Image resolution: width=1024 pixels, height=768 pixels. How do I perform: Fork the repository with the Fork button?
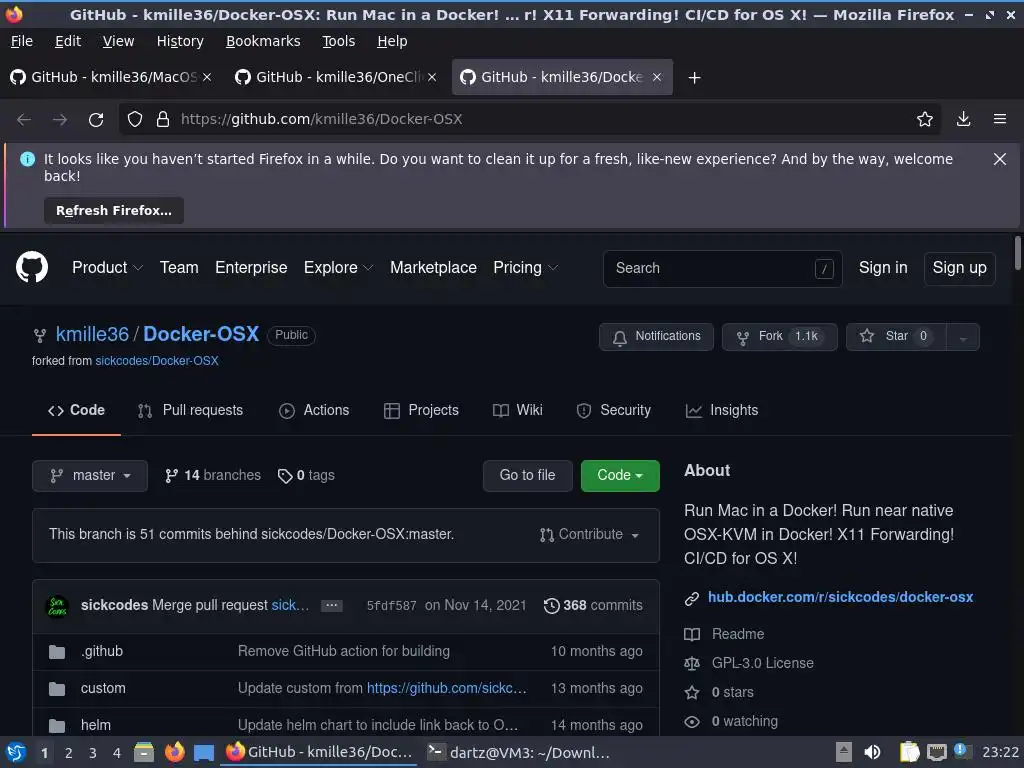point(779,337)
